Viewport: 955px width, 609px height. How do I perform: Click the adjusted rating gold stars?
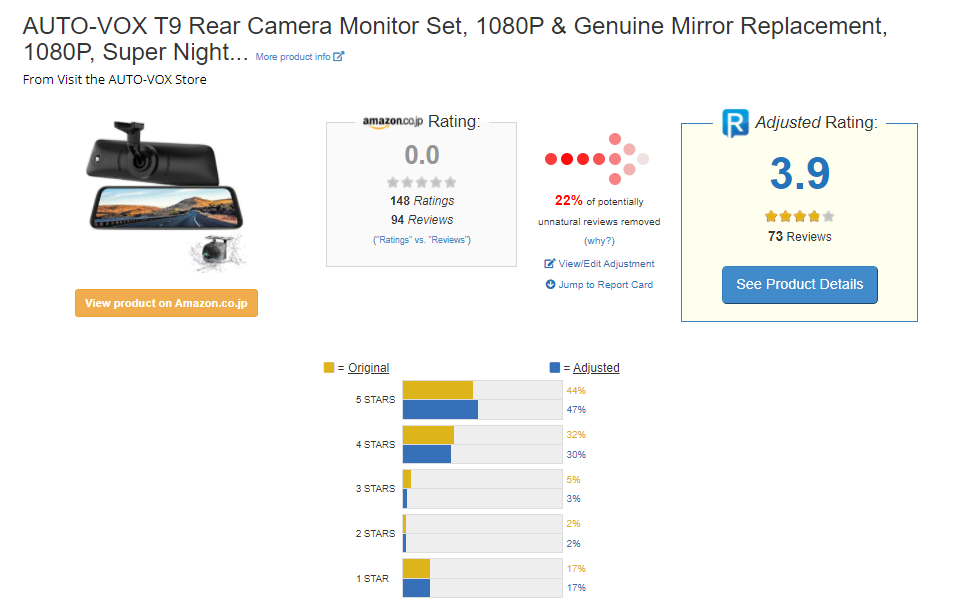click(x=799, y=216)
